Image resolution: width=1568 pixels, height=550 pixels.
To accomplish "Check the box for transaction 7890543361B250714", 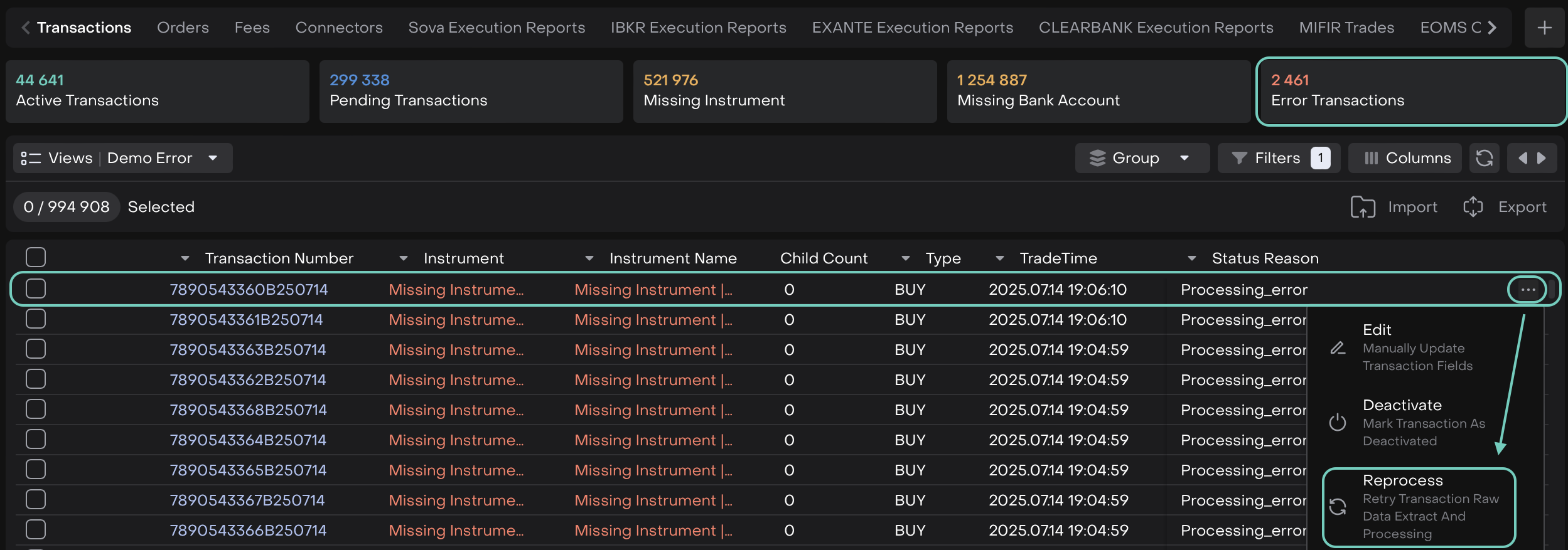I will pyautogui.click(x=36, y=320).
